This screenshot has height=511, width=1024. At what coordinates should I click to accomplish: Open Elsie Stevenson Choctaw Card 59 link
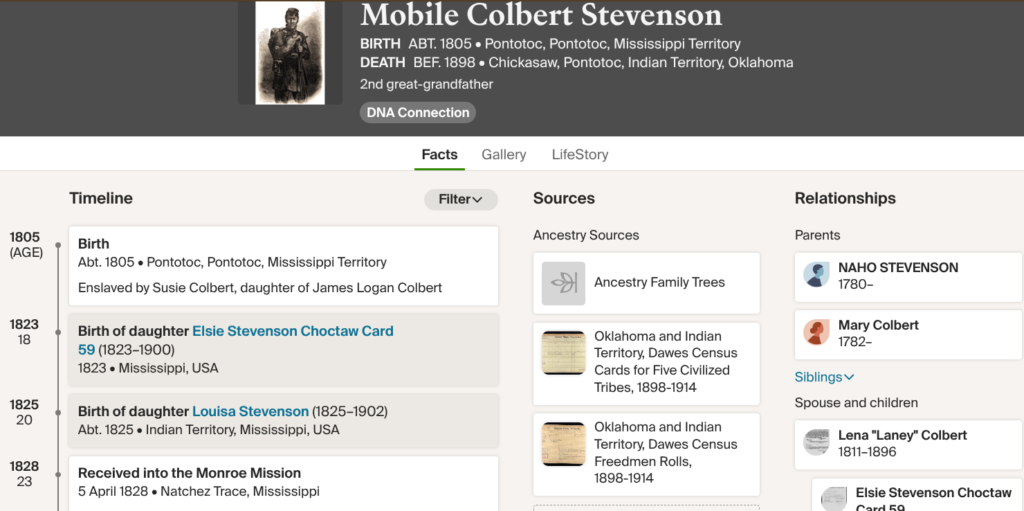292,331
